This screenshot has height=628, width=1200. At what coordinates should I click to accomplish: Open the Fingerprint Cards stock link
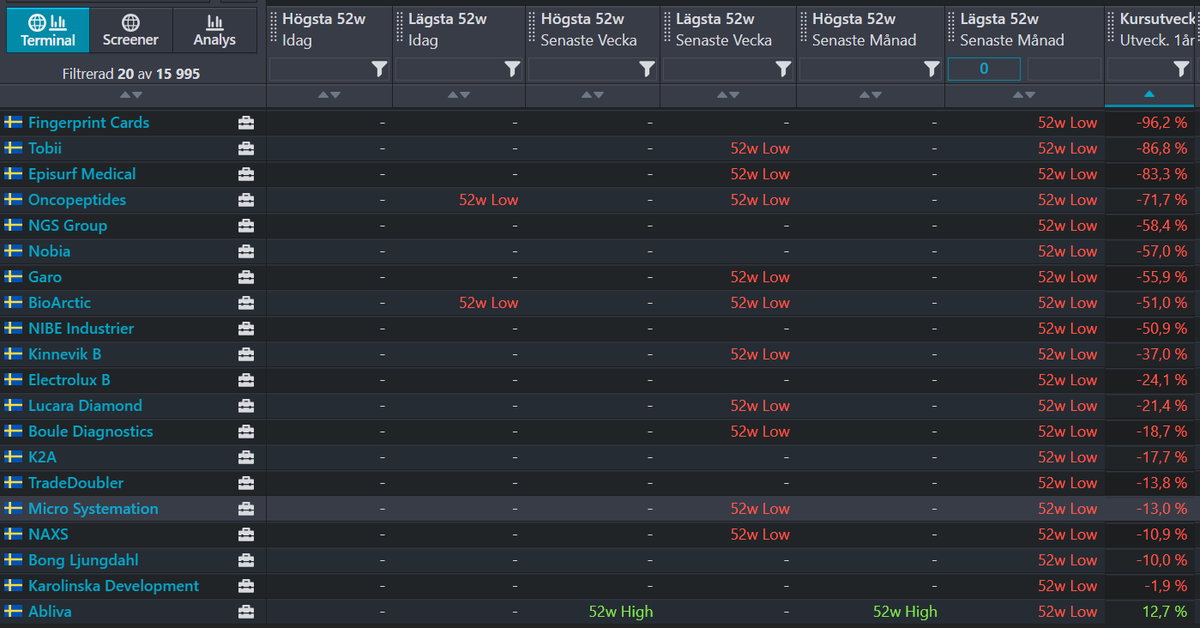pos(89,123)
